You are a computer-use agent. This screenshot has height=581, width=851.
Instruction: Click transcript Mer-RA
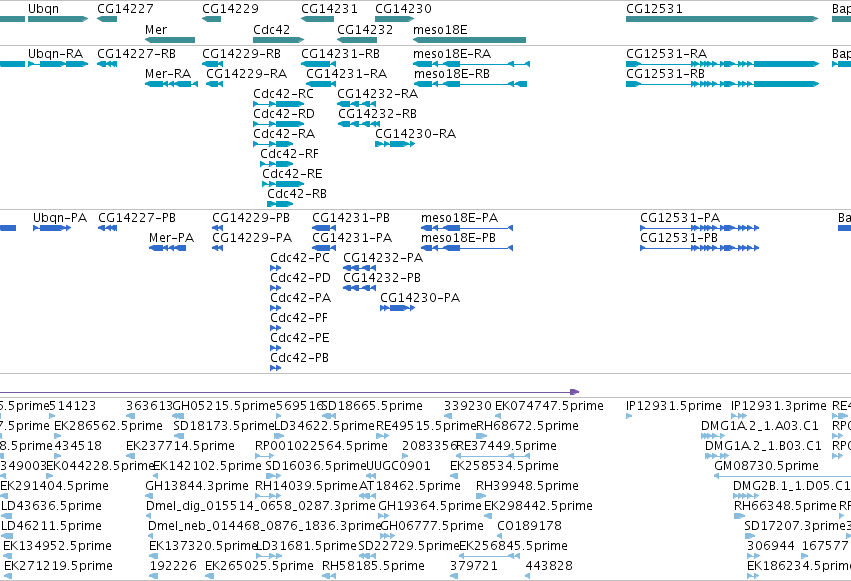(x=168, y=74)
